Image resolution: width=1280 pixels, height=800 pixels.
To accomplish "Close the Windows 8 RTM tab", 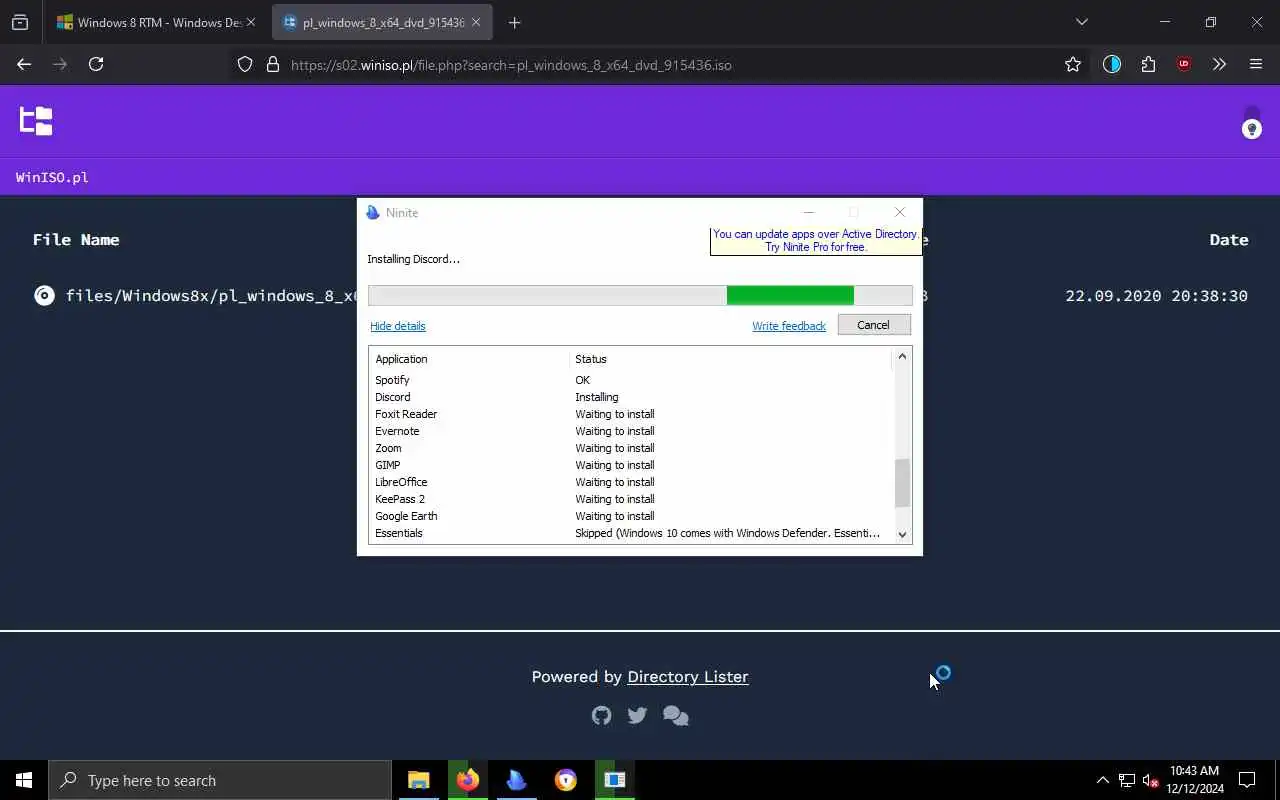I will pyautogui.click(x=251, y=22).
